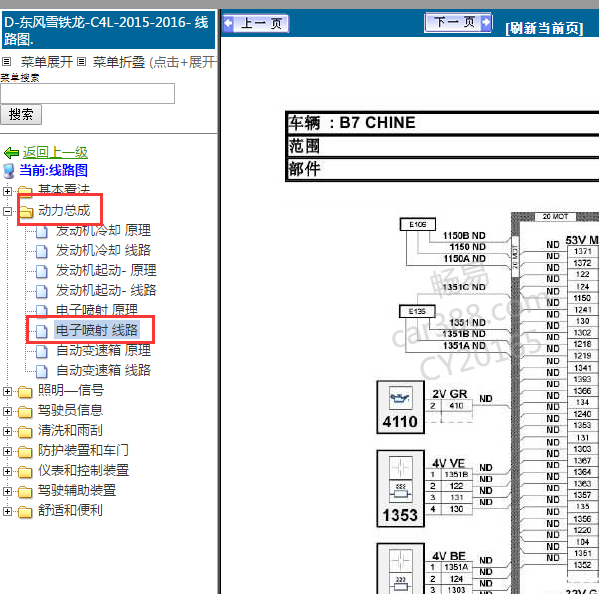This screenshot has height=594, width=599.
Task: Click the 下一页 next page button
Action: [458, 23]
